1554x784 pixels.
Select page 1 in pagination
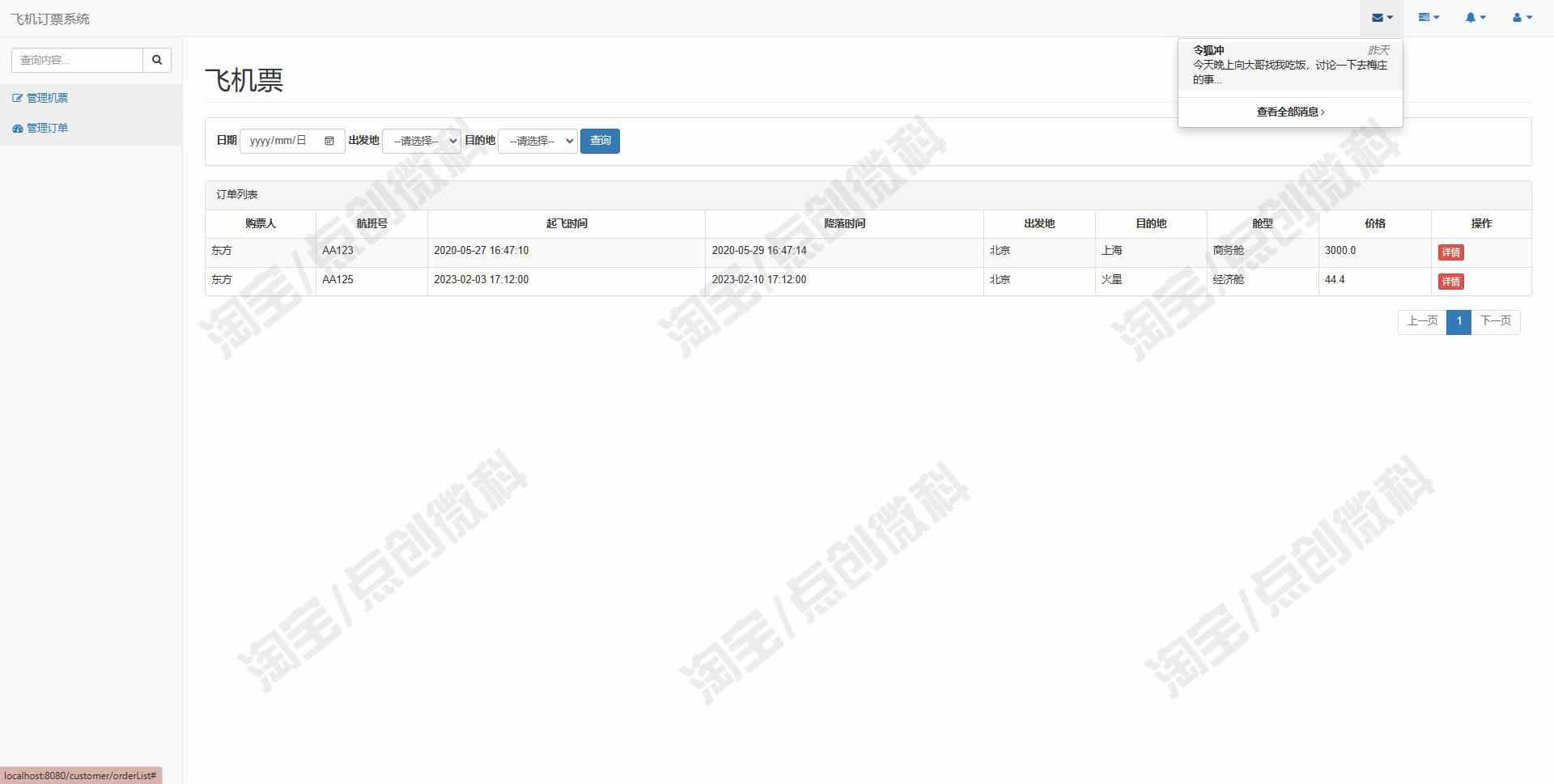pyautogui.click(x=1458, y=321)
